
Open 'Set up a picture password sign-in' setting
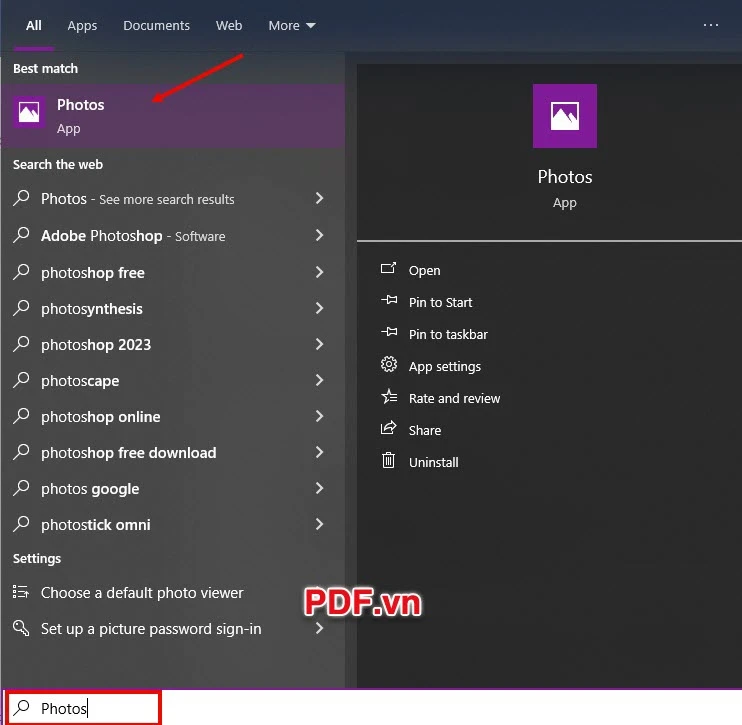tap(151, 629)
